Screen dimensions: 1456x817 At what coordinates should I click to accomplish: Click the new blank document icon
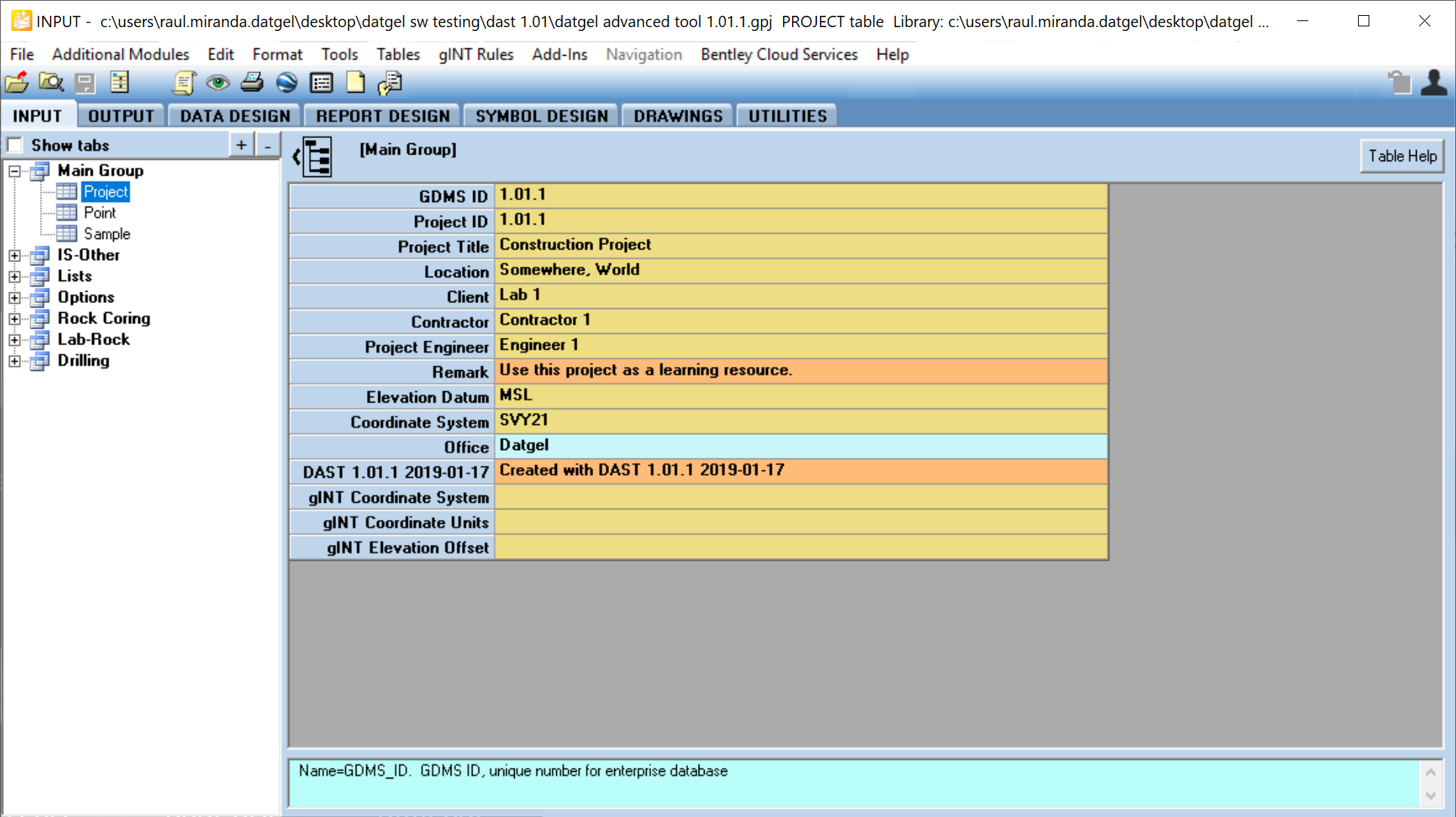click(x=355, y=83)
